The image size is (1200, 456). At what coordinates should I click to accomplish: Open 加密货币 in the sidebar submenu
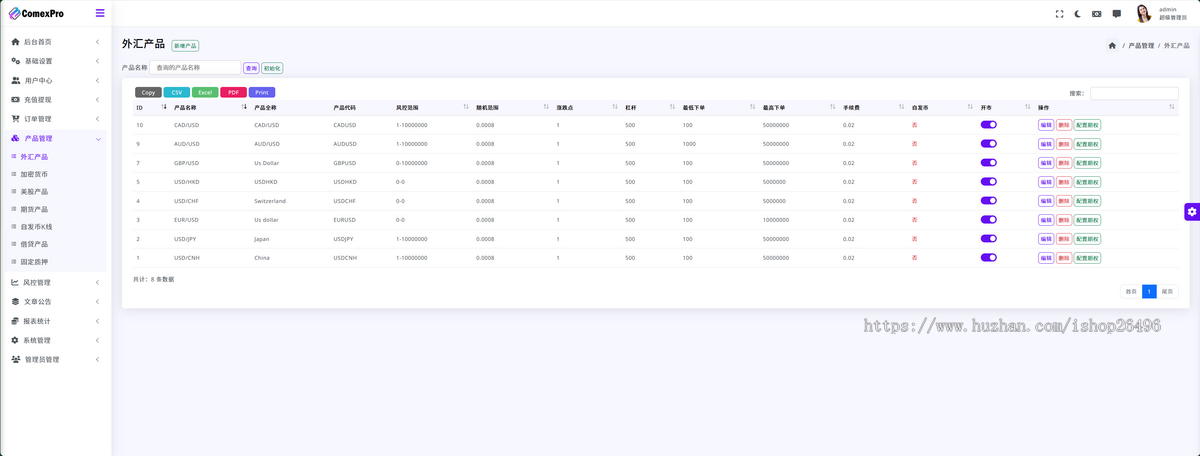34,174
